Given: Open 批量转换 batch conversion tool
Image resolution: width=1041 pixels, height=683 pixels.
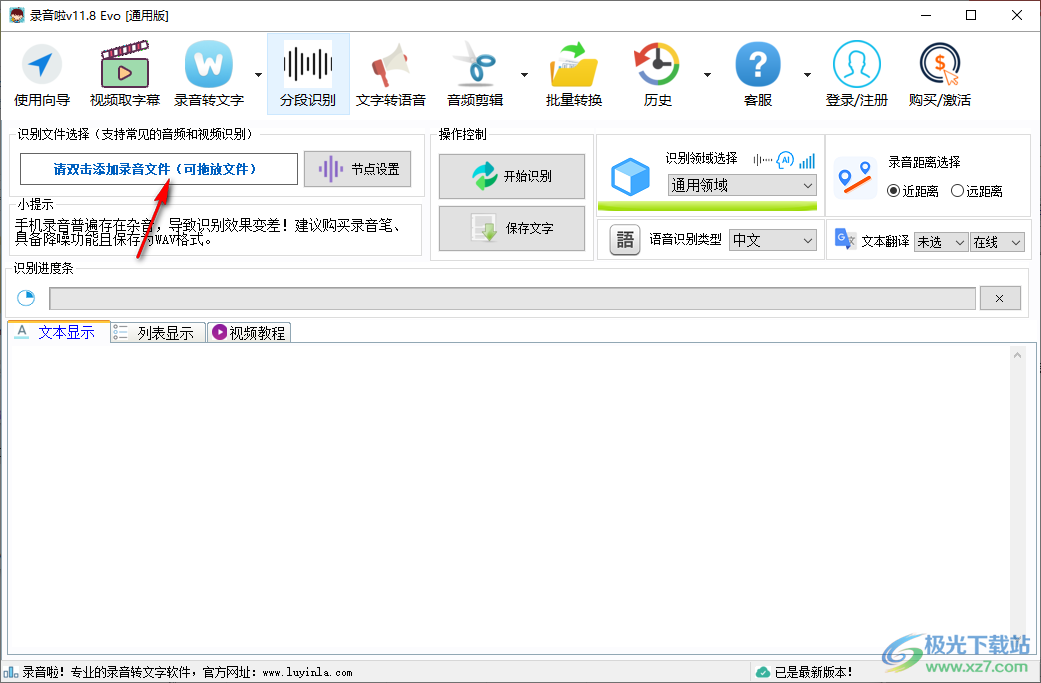Looking at the screenshot, I should tap(574, 74).
